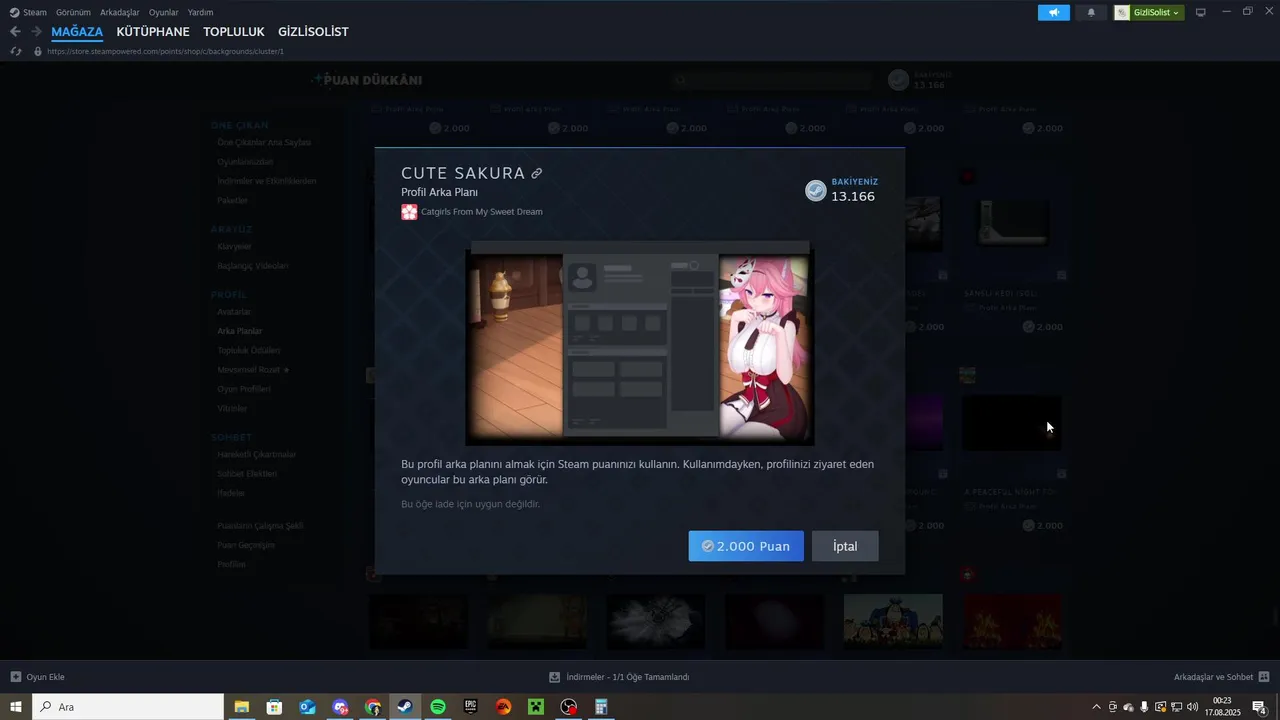This screenshot has width=1280, height=720.
Task: Click the Puan Dükkanı search field
Action: pyautogui.click(x=772, y=80)
